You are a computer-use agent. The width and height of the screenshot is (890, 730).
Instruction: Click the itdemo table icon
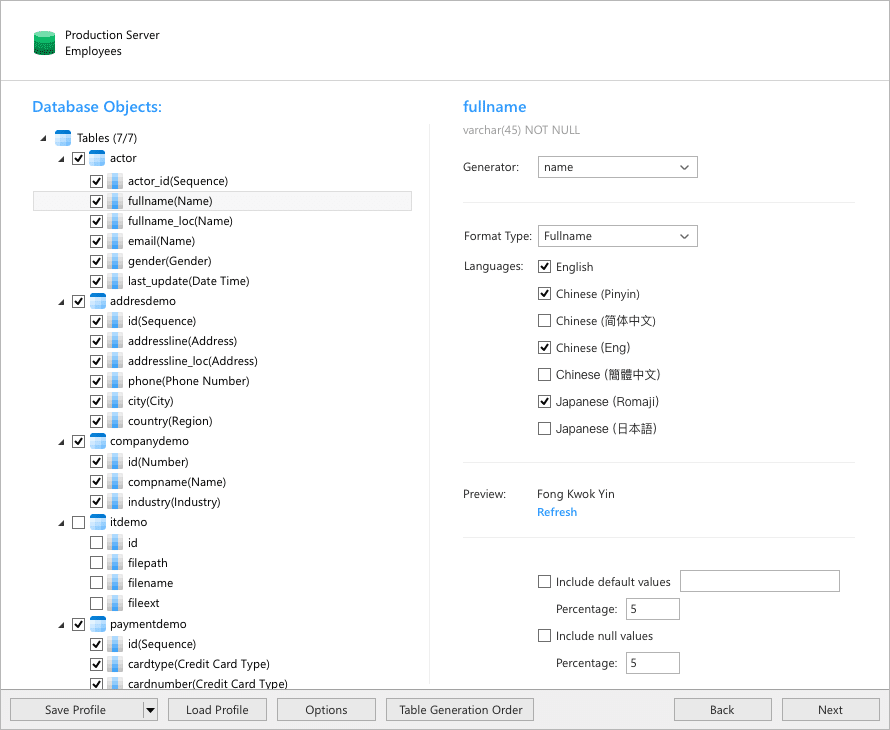(x=97, y=522)
